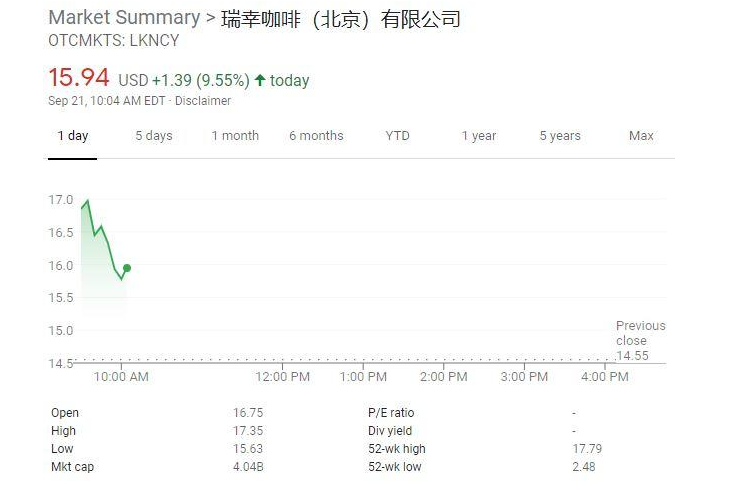Viewport: 739px width, 490px height.
Task: Select the 6 months tab
Action: [316, 136]
